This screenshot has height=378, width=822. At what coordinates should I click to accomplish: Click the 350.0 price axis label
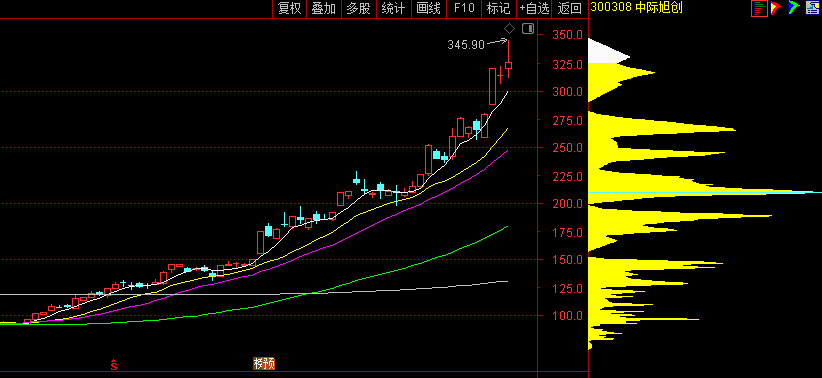567,35
